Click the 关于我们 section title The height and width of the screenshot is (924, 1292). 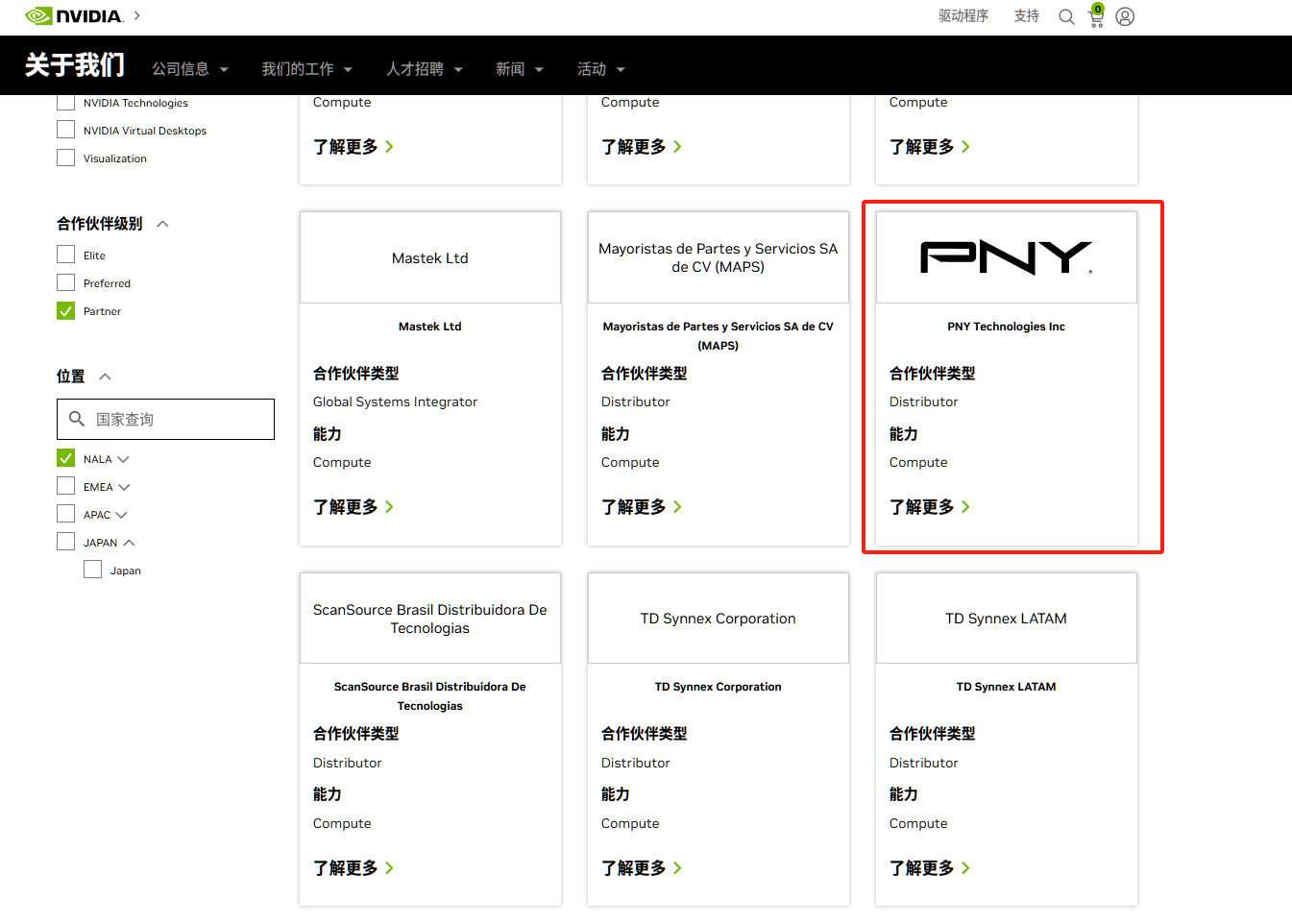click(x=75, y=65)
